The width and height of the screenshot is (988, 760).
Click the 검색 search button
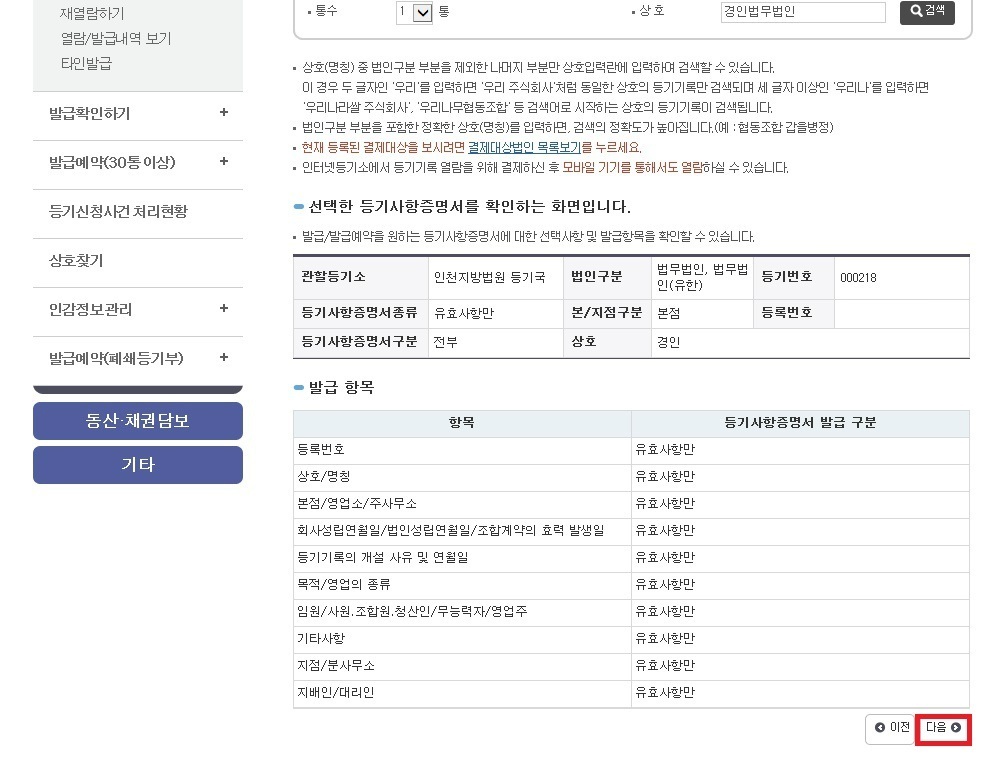click(x=927, y=11)
